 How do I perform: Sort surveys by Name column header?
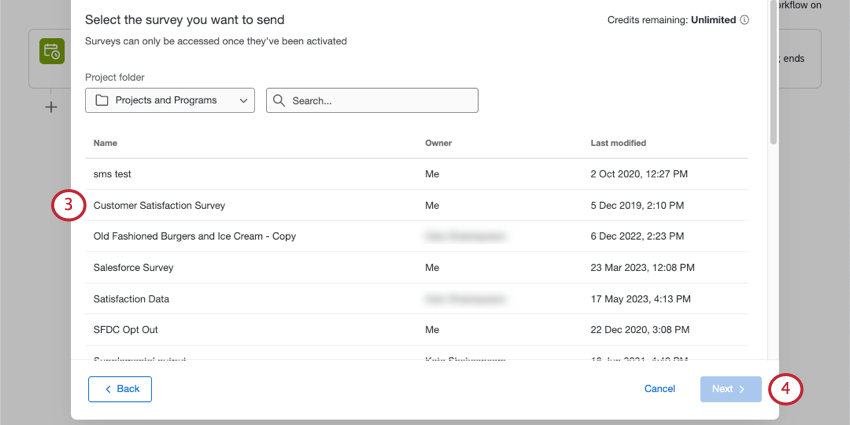105,143
